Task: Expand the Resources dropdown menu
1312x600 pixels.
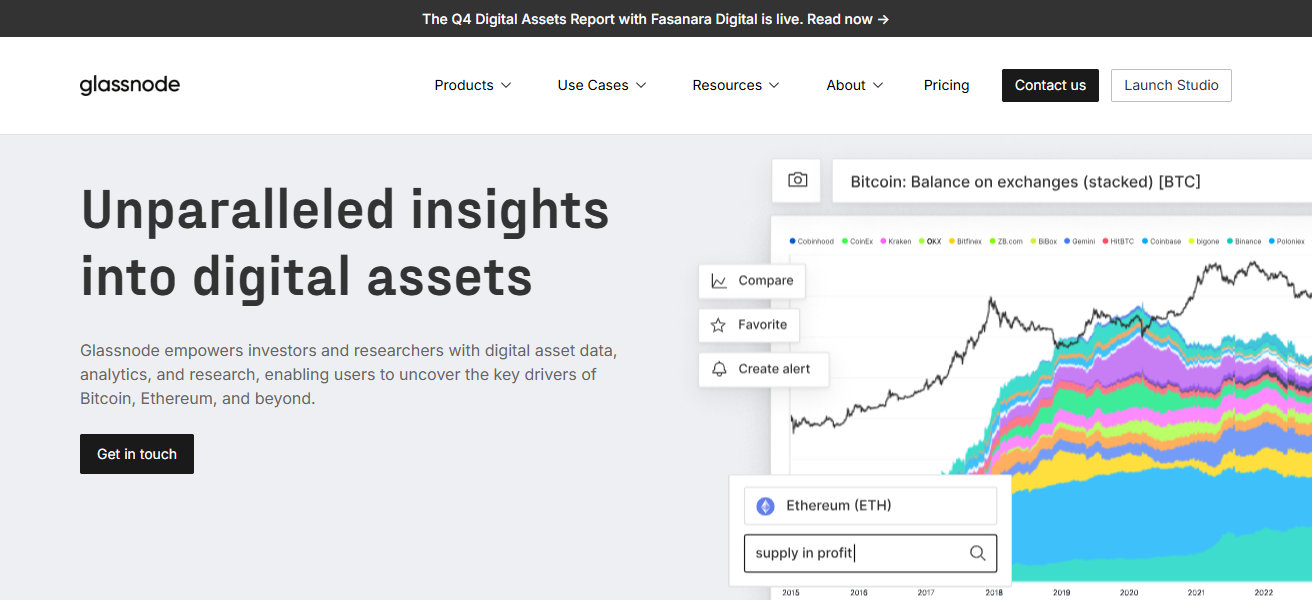Action: (735, 85)
